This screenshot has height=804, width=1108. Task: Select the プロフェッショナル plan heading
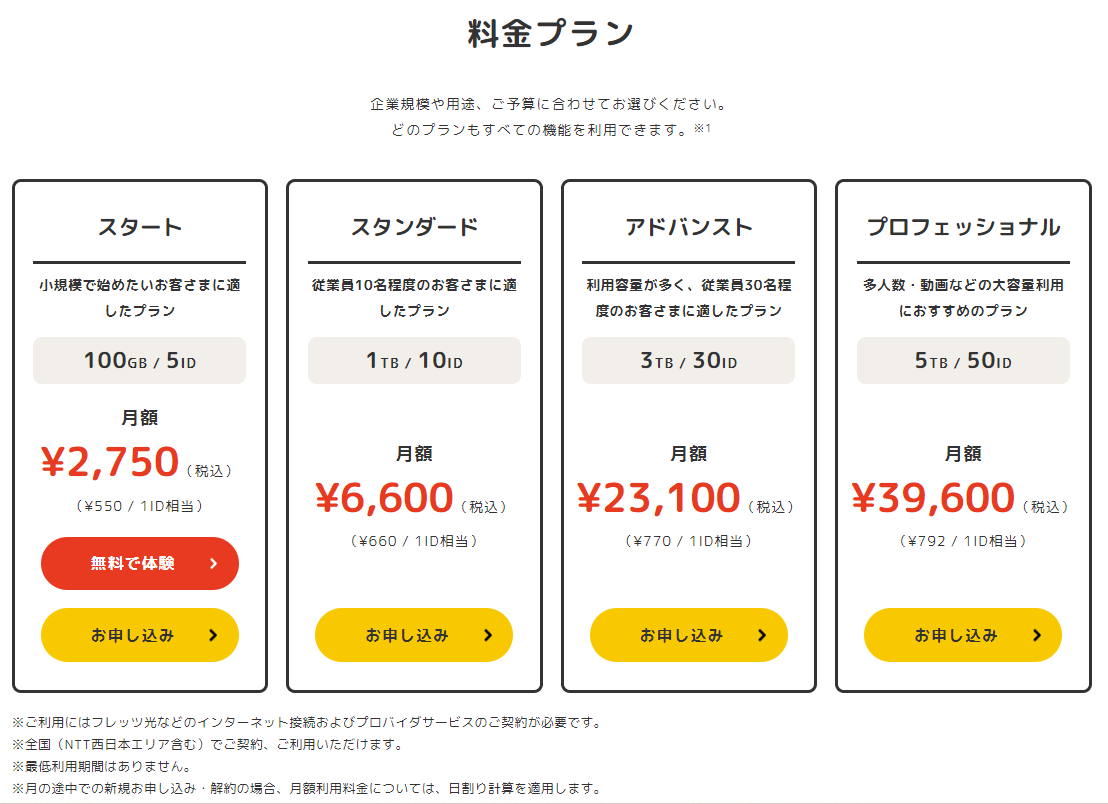(963, 226)
